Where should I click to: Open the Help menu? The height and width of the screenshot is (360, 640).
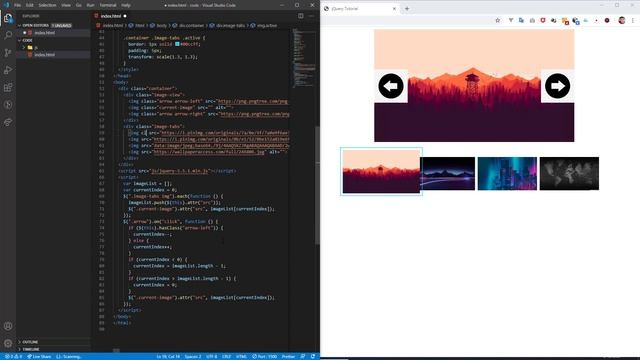(x=126, y=5)
